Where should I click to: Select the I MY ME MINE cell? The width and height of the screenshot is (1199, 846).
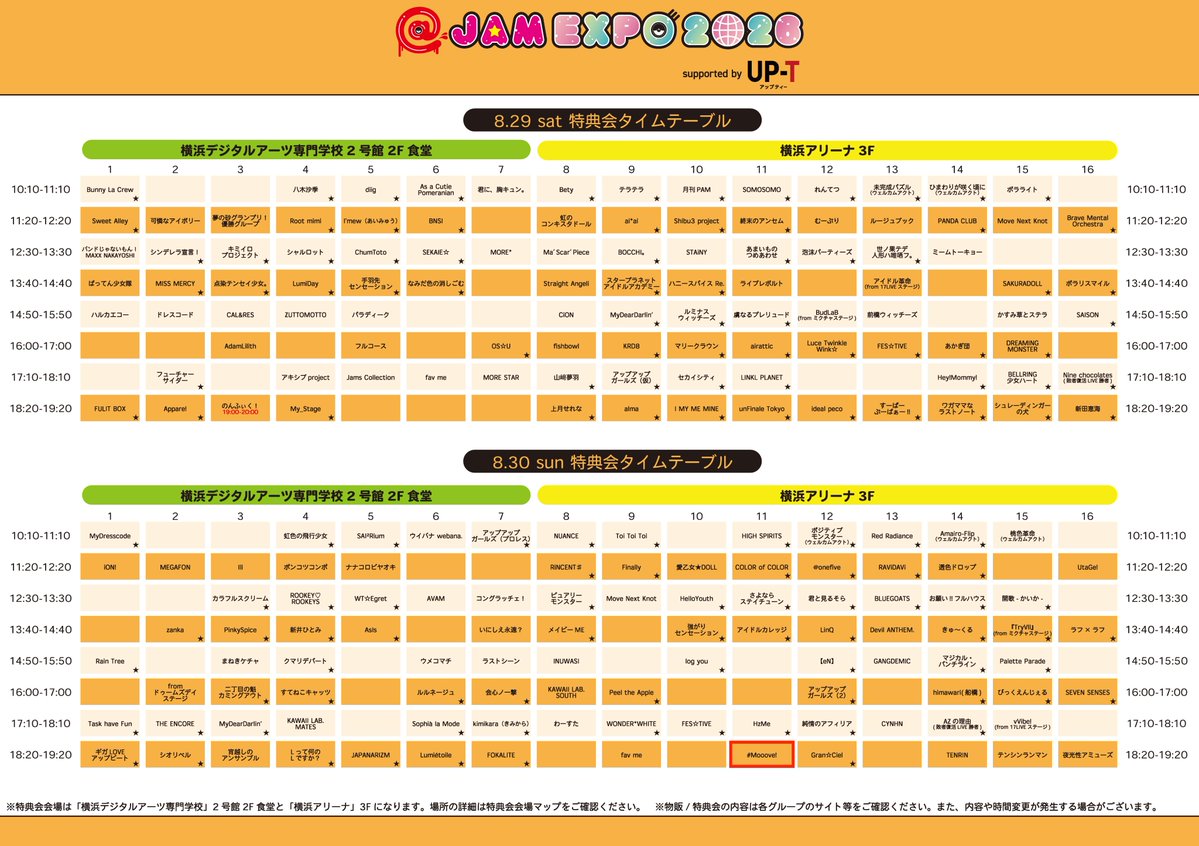697,408
